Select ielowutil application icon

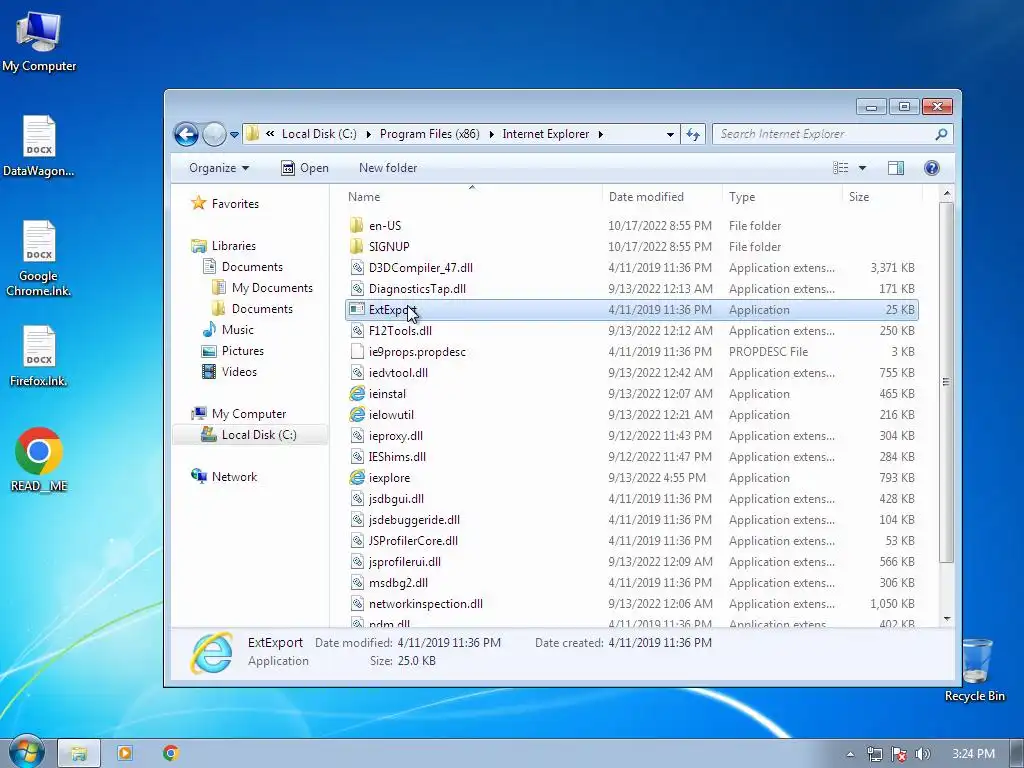[357, 415]
